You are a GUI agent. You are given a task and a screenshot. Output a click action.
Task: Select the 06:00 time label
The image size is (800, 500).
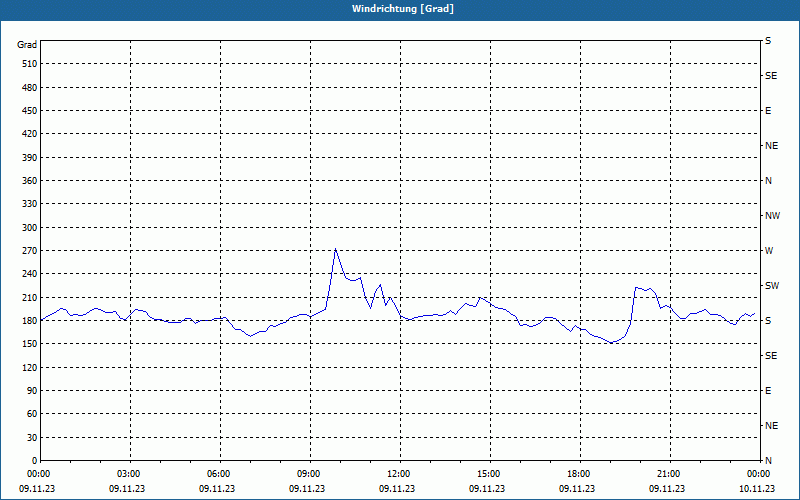tap(217, 474)
